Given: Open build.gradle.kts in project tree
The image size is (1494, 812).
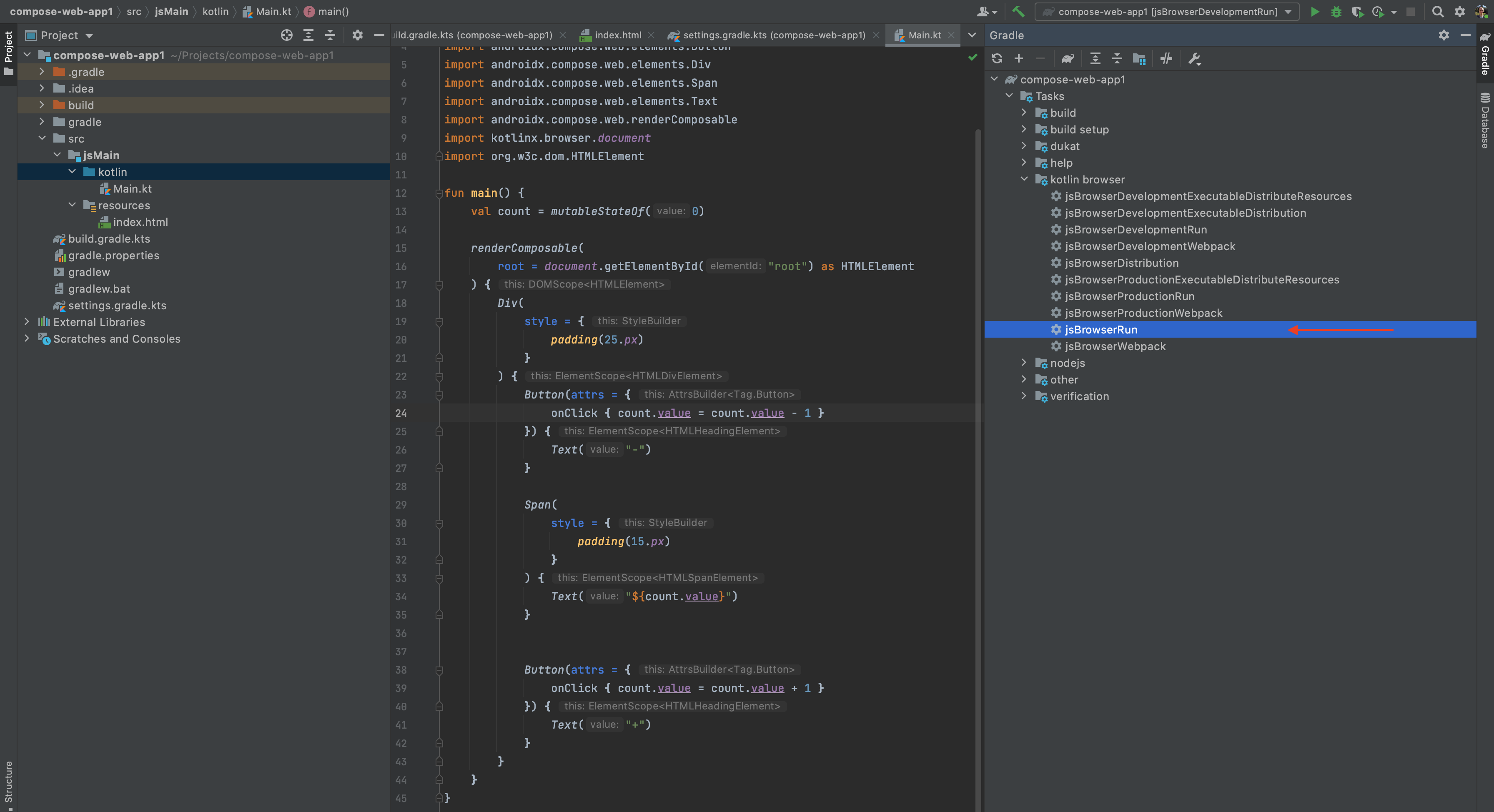Looking at the screenshot, I should point(109,239).
